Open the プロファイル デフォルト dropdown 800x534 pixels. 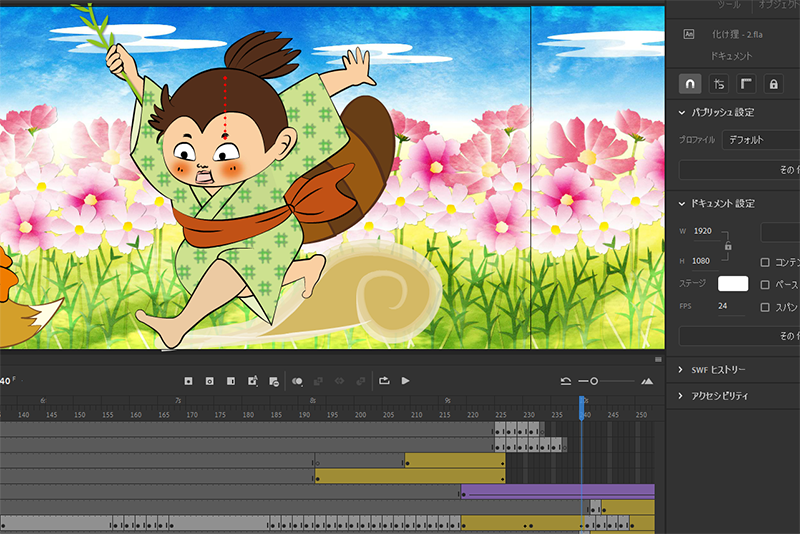tap(760, 140)
